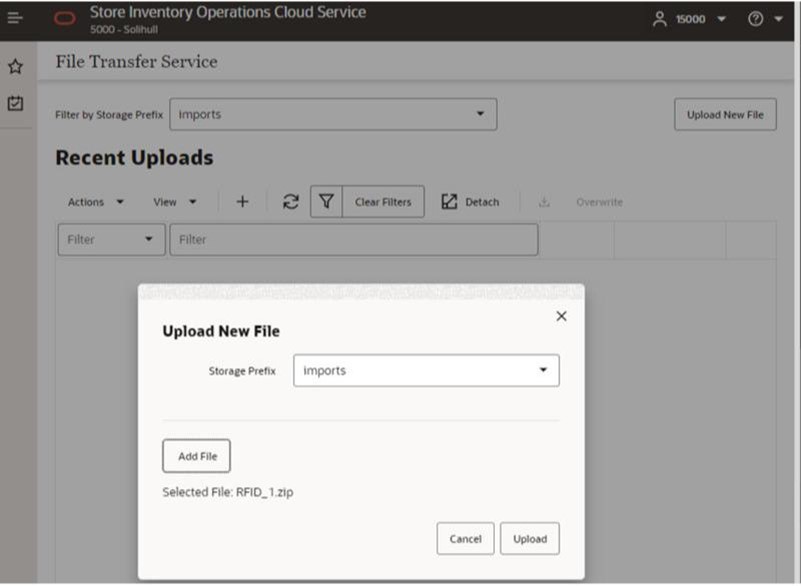Click the Overwrite button
Screen dimensions: 801x586
(599, 202)
